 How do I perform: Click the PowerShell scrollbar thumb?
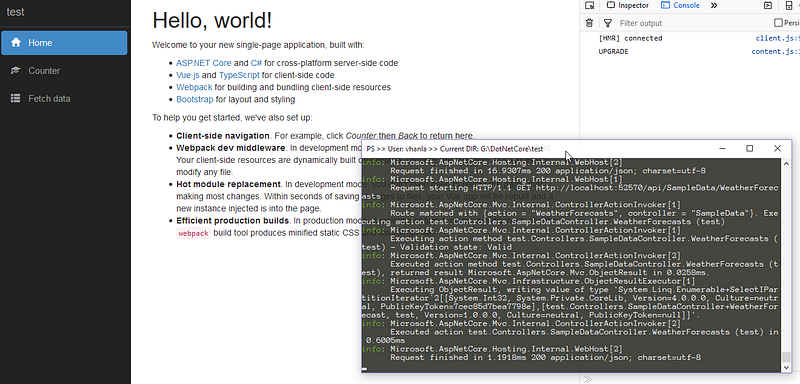pyautogui.click(x=786, y=356)
